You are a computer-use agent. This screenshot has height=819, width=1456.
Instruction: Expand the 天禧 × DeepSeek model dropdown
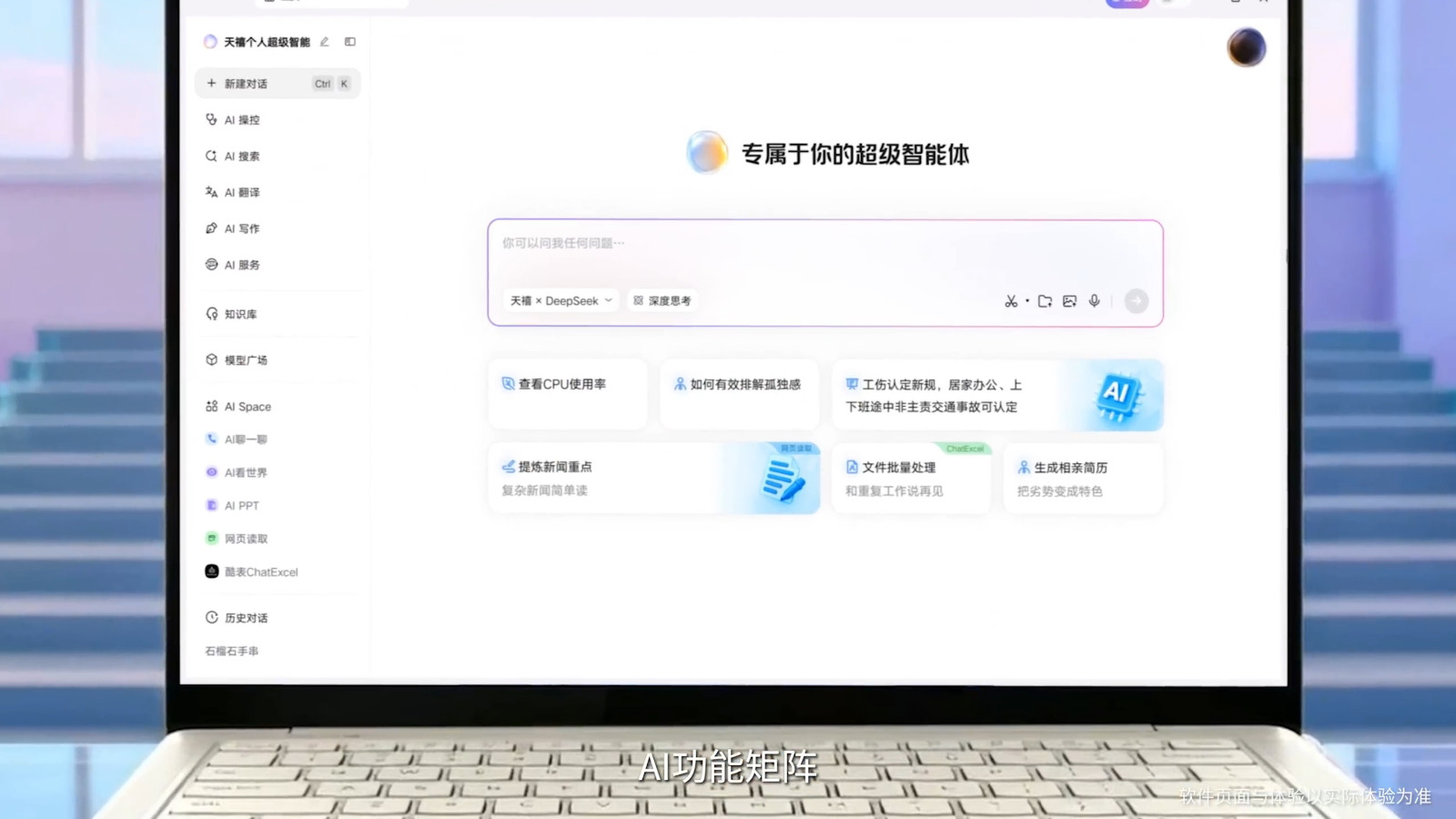pos(561,301)
